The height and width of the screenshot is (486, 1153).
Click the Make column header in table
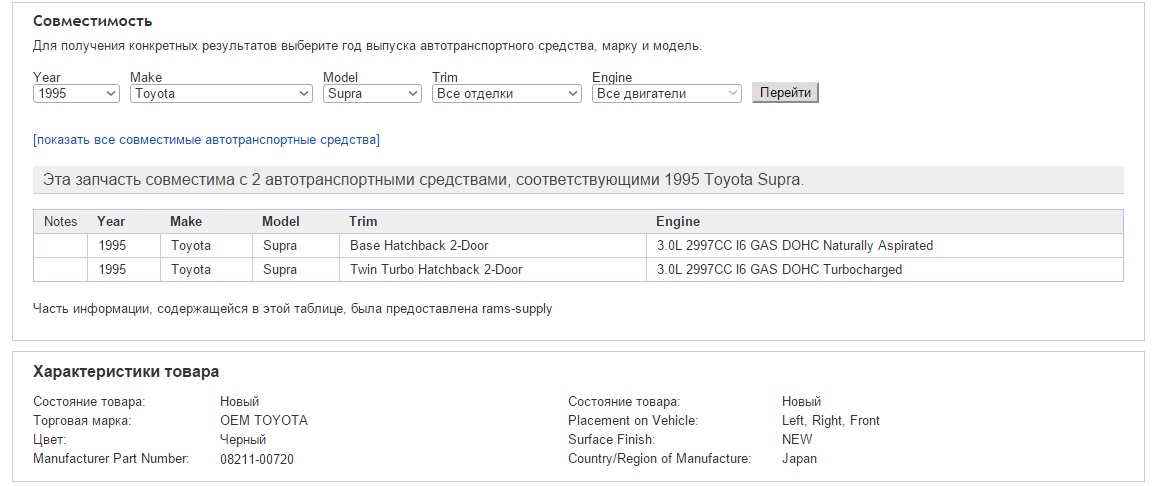[x=186, y=221]
